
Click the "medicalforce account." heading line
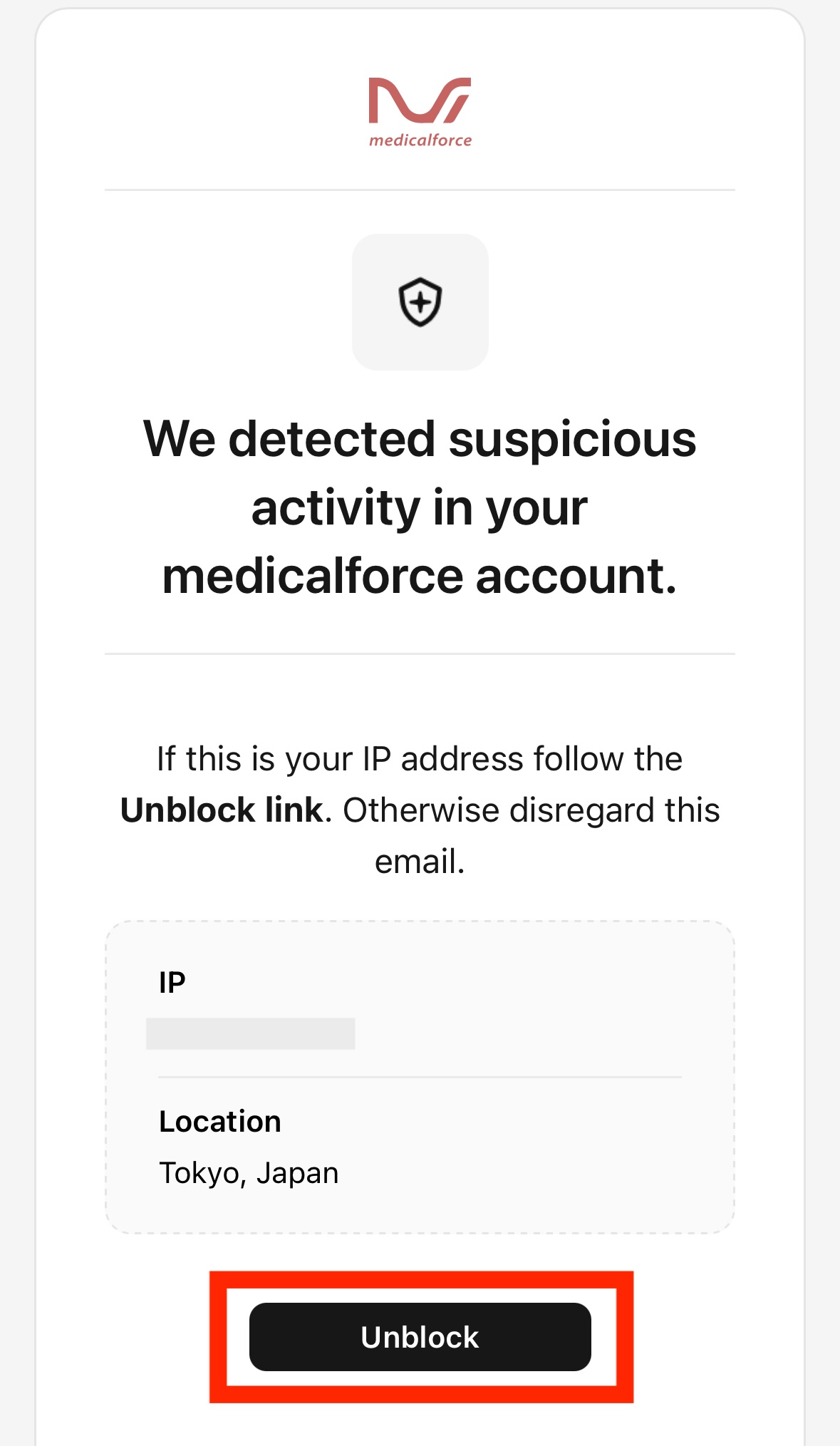(x=420, y=576)
